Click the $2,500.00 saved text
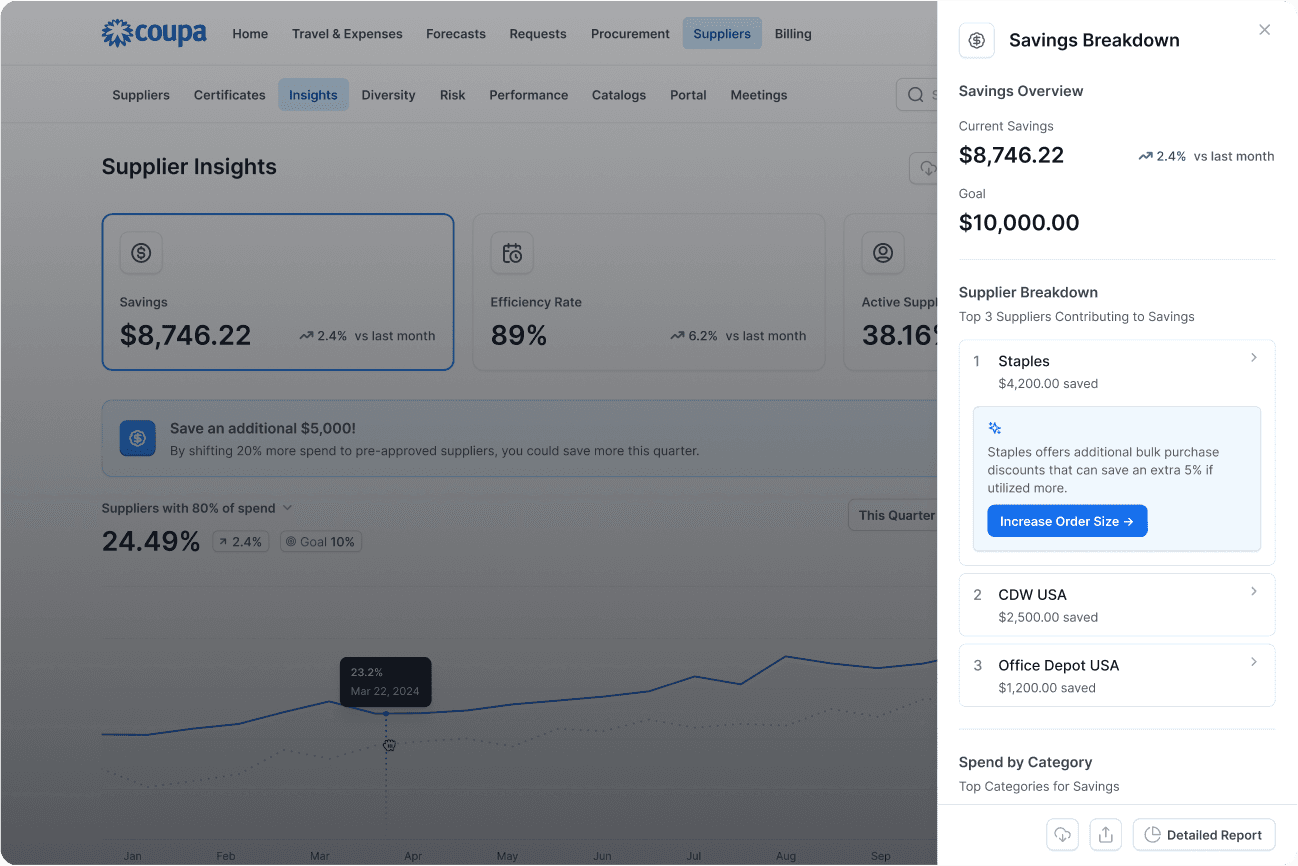Screen dimensions: 1298x866 [x=1048, y=617]
